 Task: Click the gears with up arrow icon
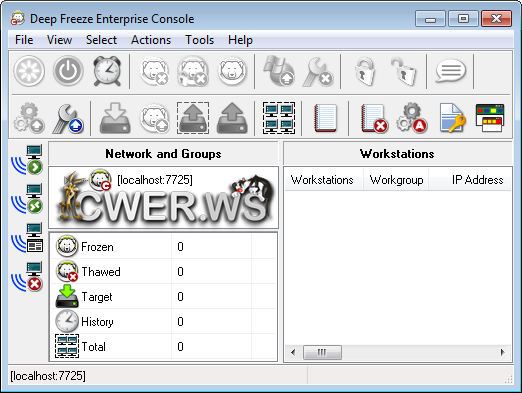pos(29,118)
